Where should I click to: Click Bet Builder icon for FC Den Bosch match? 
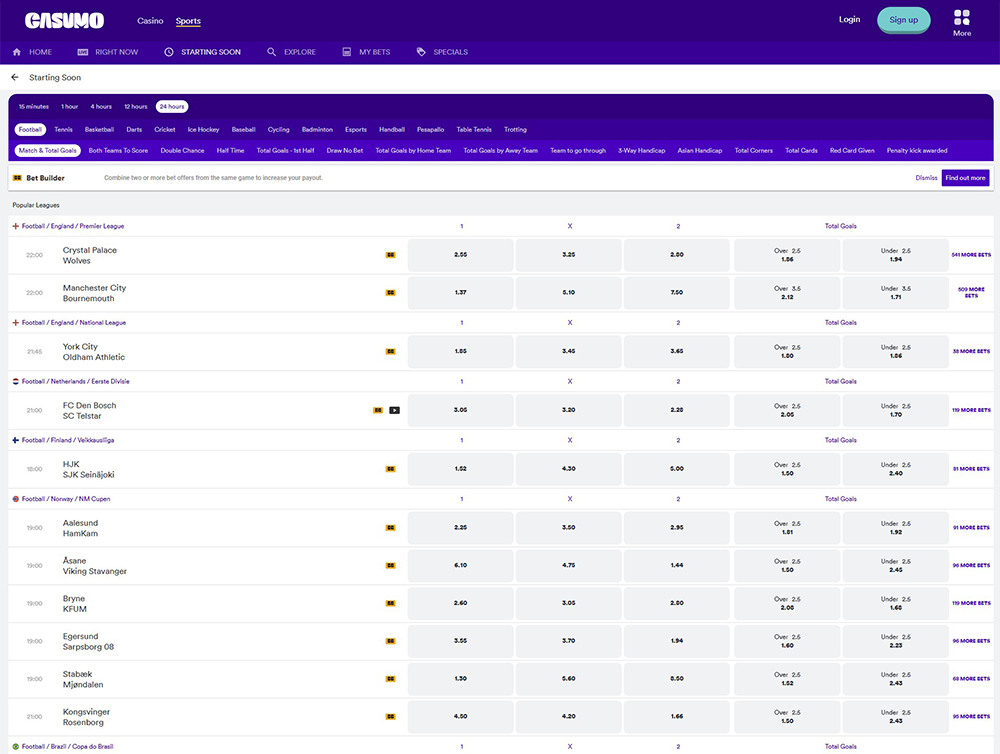click(x=378, y=410)
